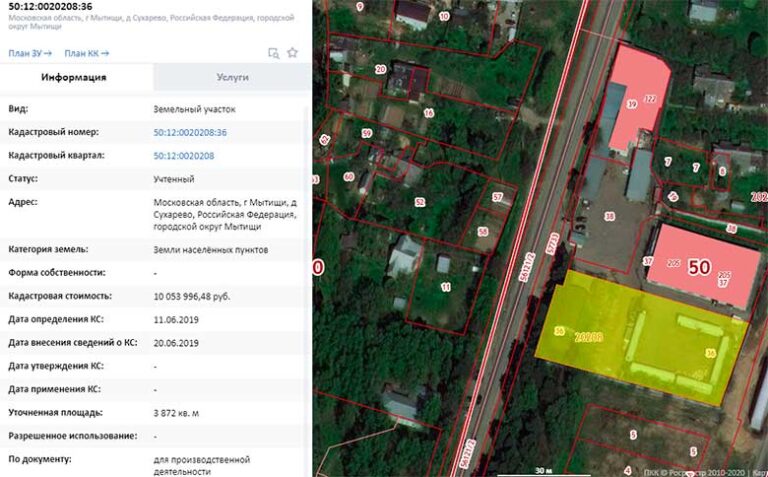Click parcel number 20 on the map
The width and height of the screenshot is (768, 477).
[x=380, y=69]
